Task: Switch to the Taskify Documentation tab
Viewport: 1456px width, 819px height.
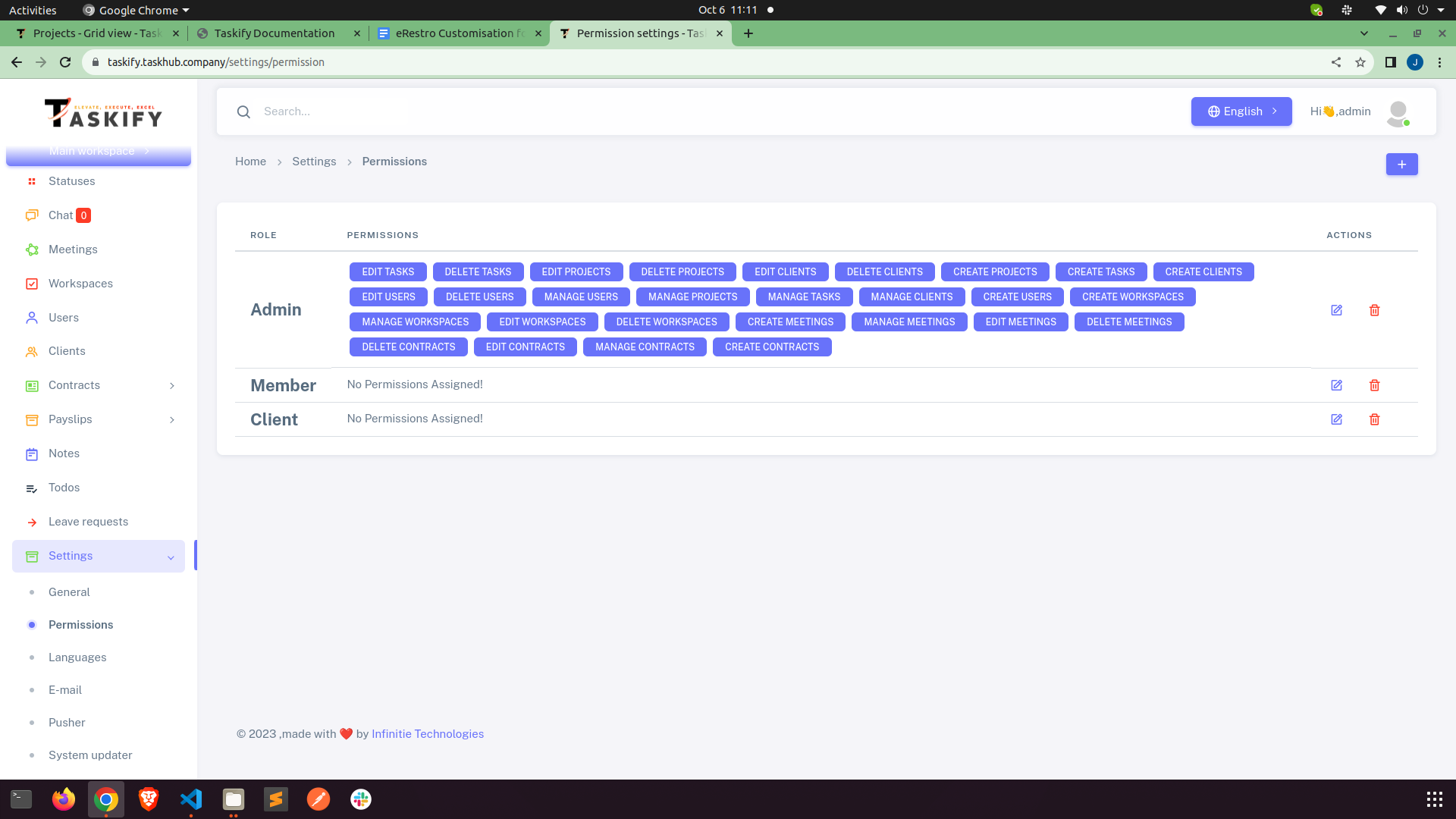Action: (275, 33)
